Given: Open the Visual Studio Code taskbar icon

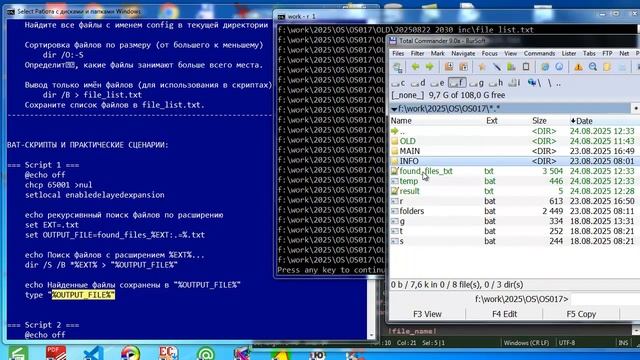Looking at the screenshot, I should click(93, 353).
